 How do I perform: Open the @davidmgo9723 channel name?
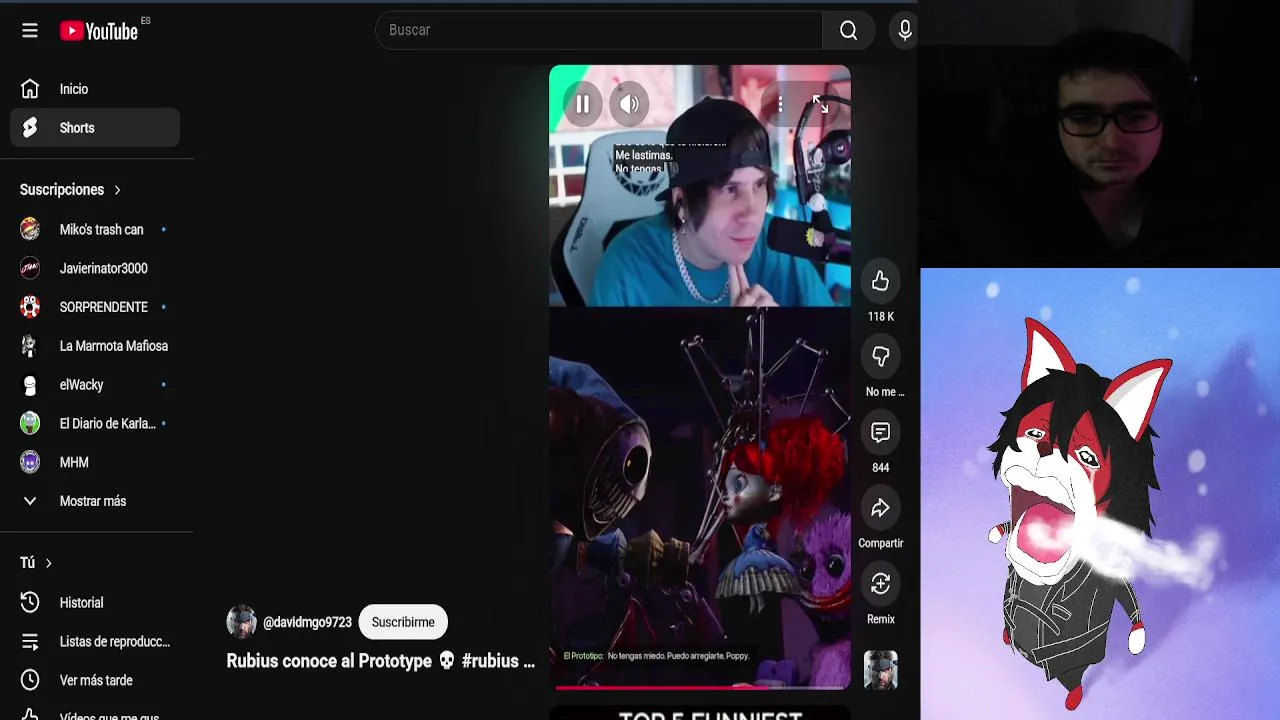click(x=307, y=622)
